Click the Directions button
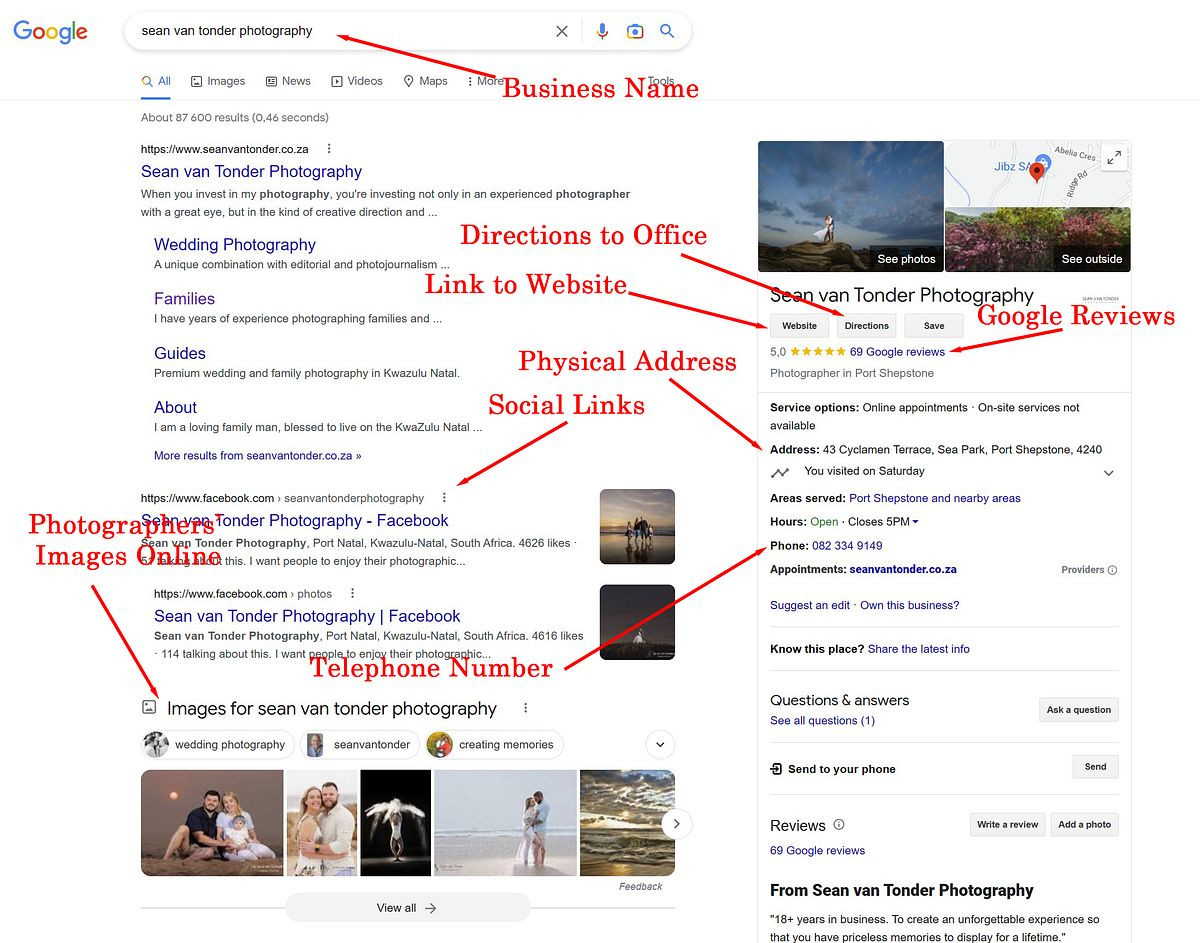 (x=866, y=326)
